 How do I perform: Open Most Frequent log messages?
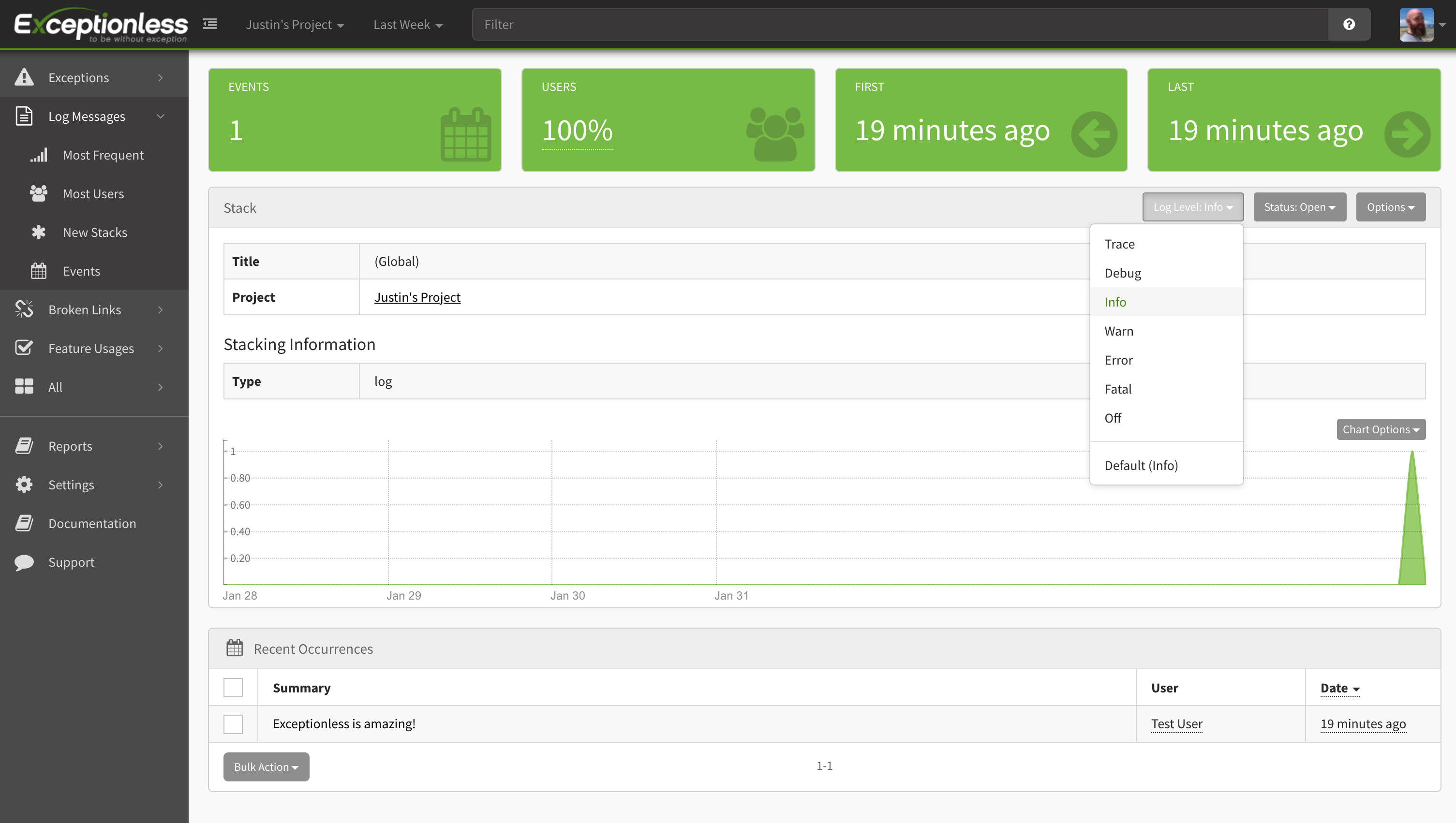[x=103, y=155]
